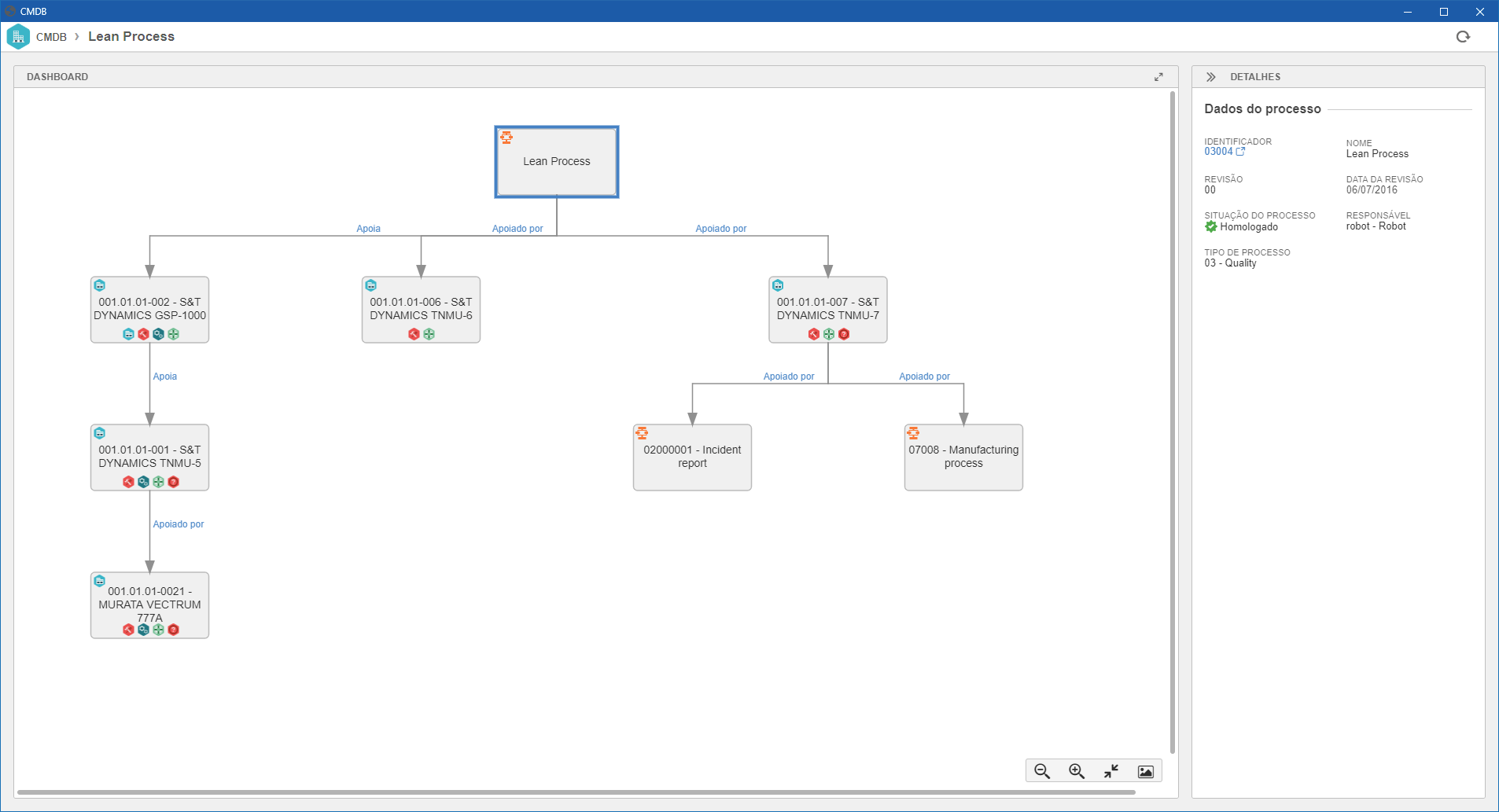Click the orange process icon in Manufacturing process node
This screenshot has width=1499, height=812.
(913, 433)
